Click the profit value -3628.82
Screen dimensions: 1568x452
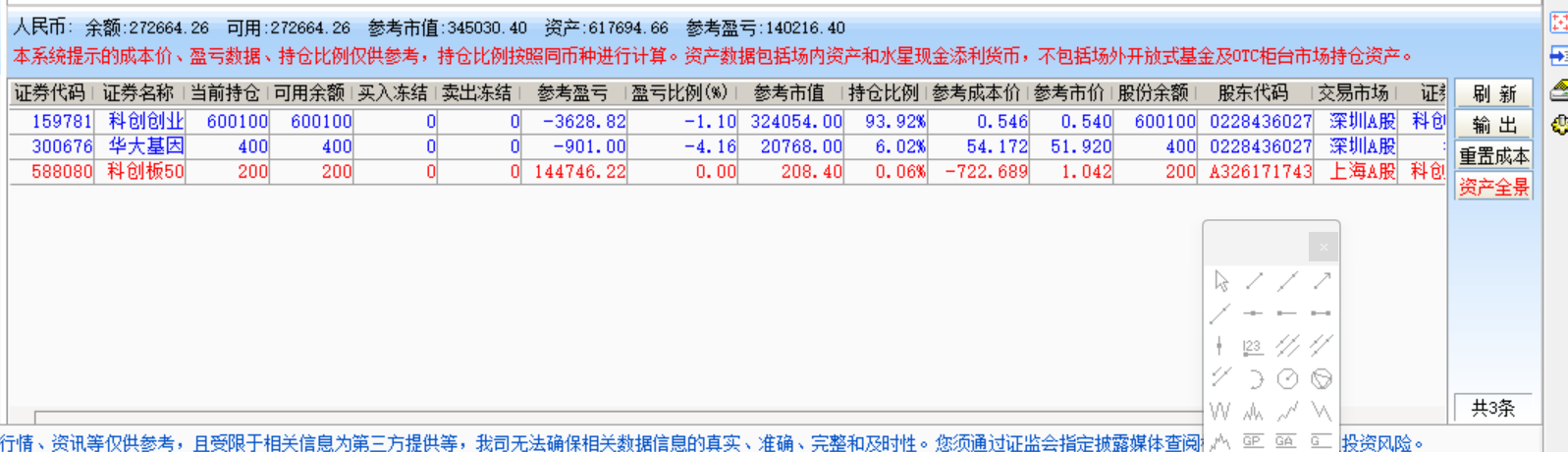pyautogui.click(x=585, y=121)
